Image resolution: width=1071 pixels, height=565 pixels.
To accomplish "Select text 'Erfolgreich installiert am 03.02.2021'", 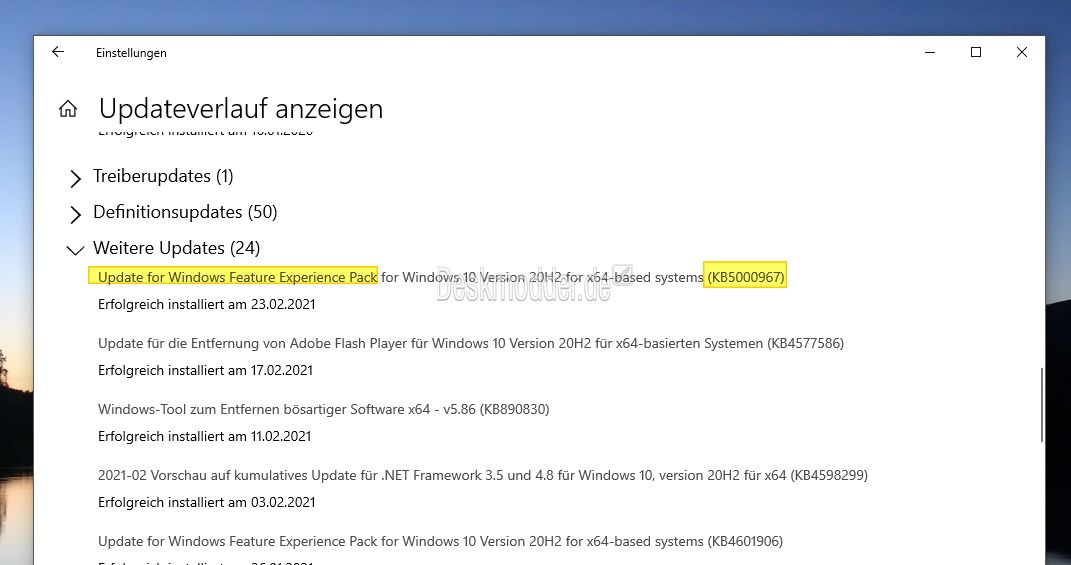I will click(x=206, y=502).
